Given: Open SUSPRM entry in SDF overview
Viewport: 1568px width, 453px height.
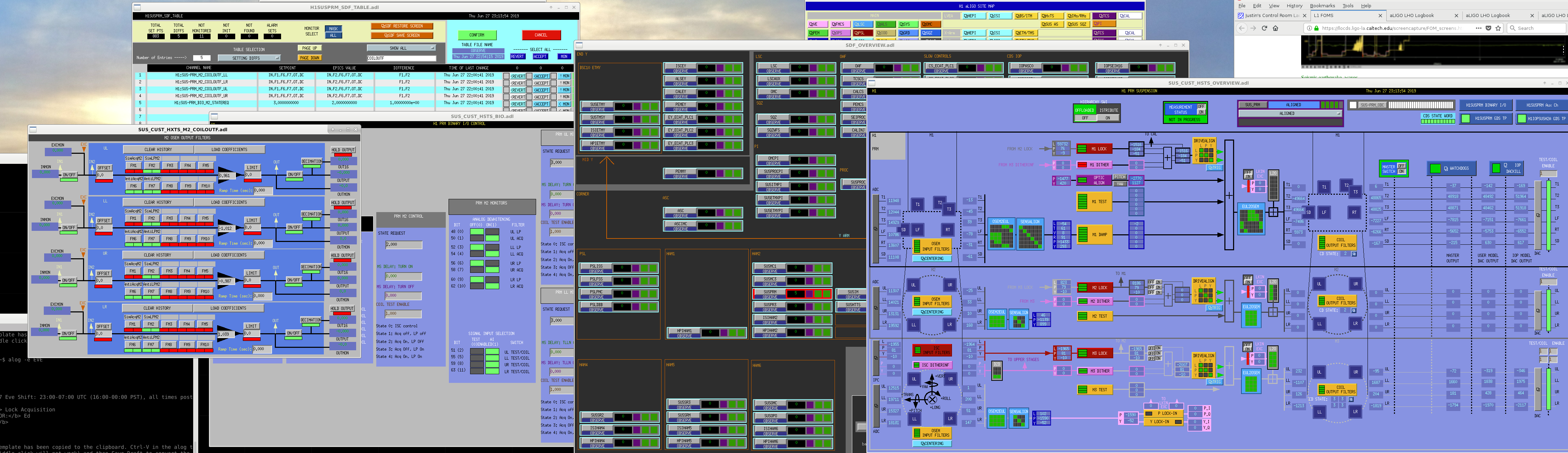Looking at the screenshot, I should [x=793, y=294].
